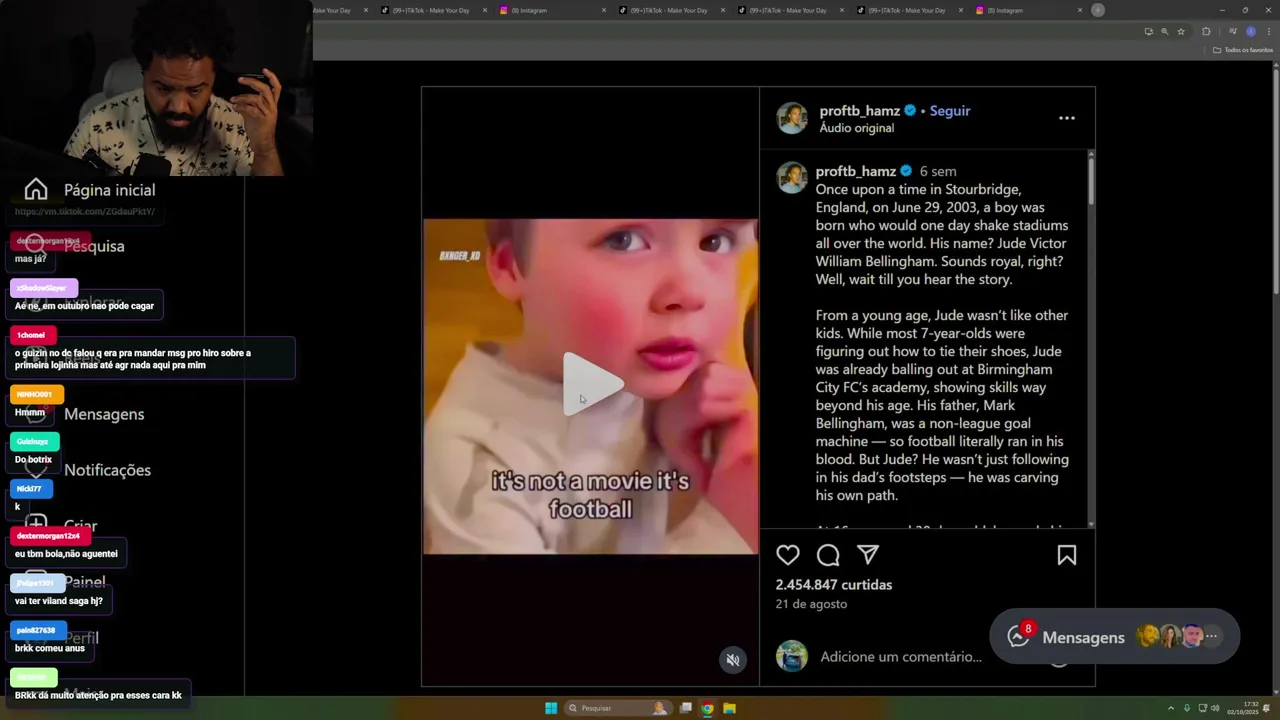Open comments via the speech bubble icon

(828, 555)
